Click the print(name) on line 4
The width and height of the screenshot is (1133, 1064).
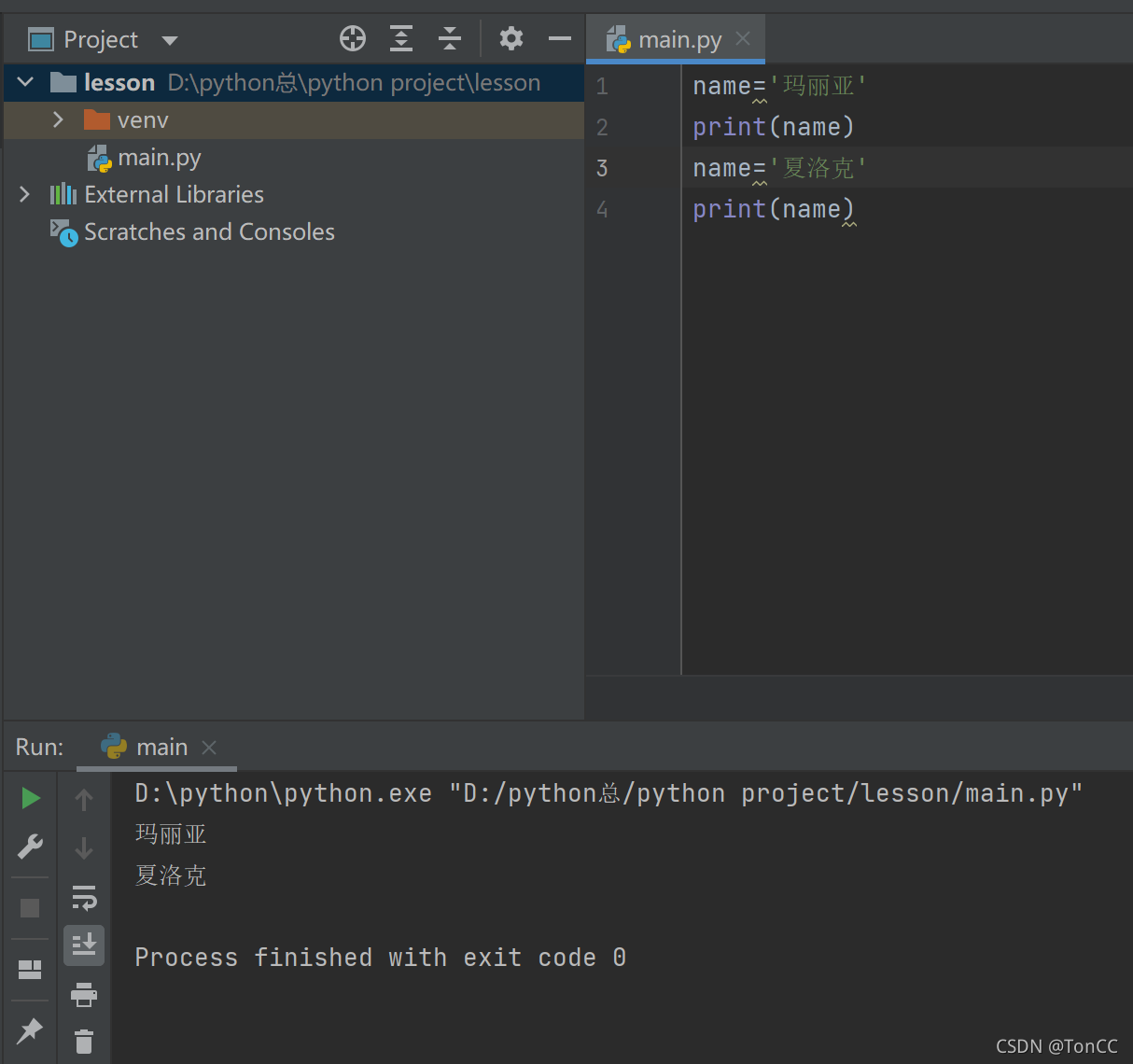[773, 209]
